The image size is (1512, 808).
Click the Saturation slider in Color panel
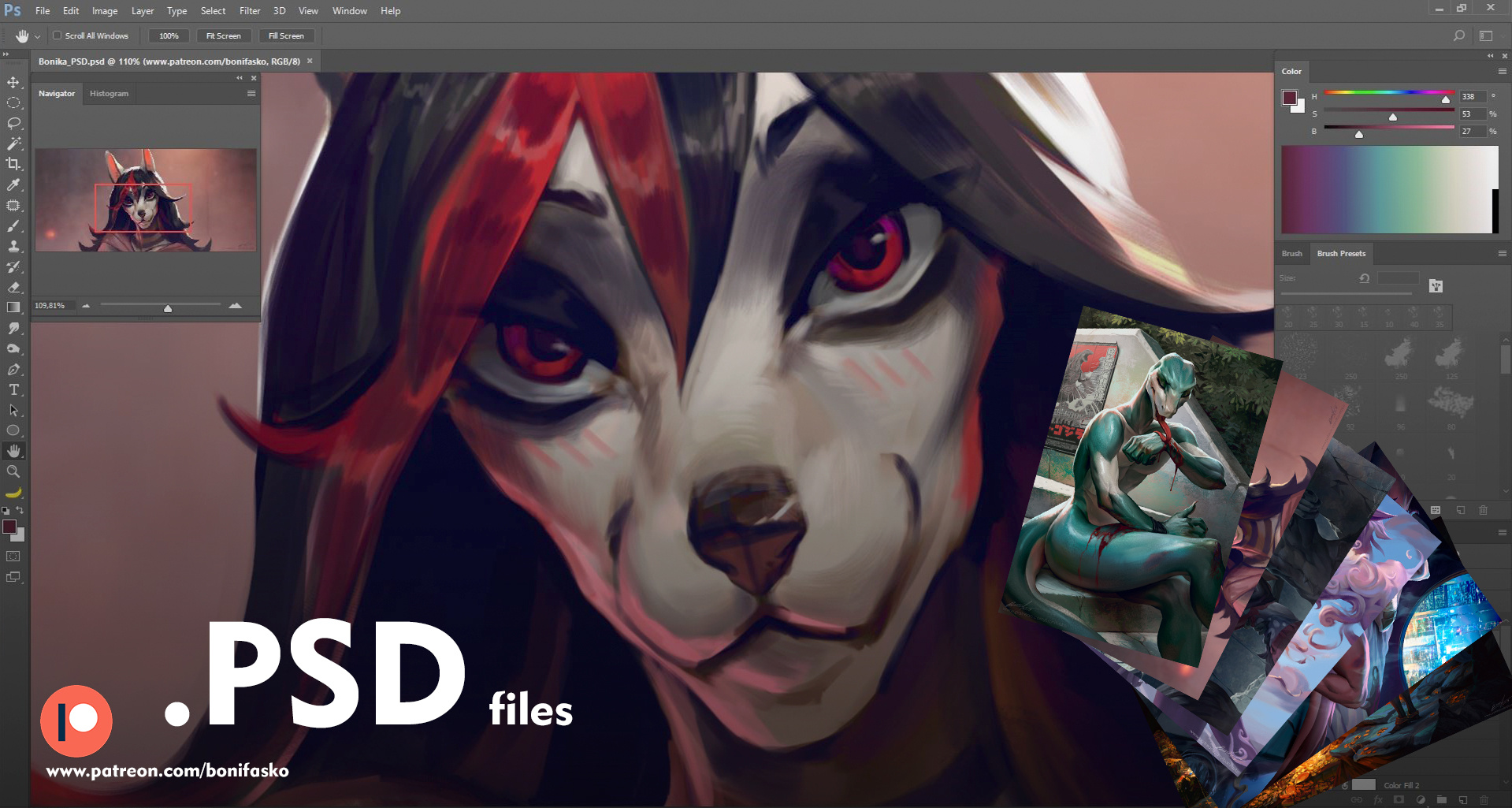click(1389, 112)
